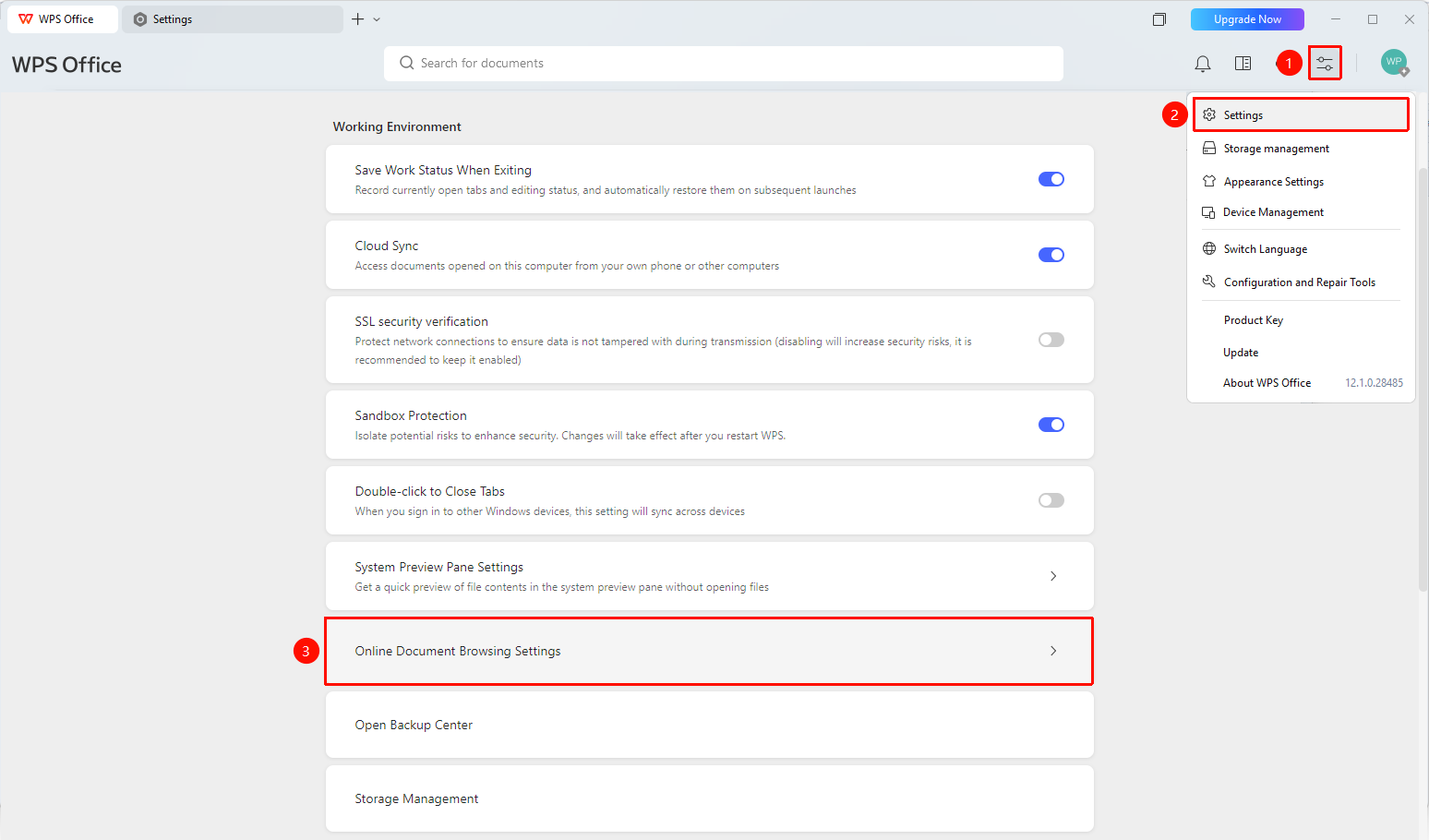Expand System Preview Pane Settings chevron
Screen dimensions: 1429x840
click(1053, 576)
